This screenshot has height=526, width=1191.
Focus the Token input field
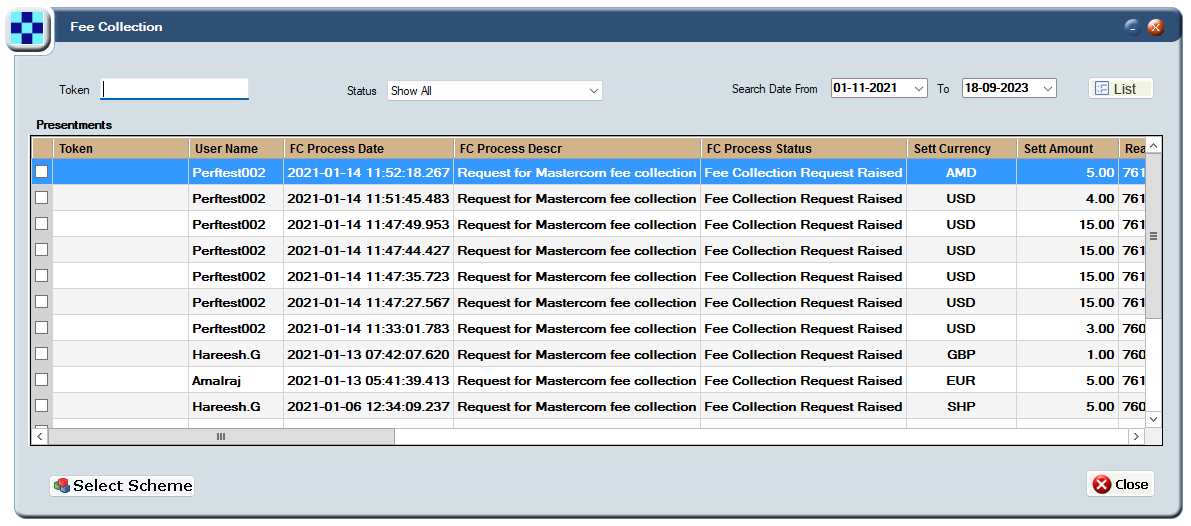point(175,90)
